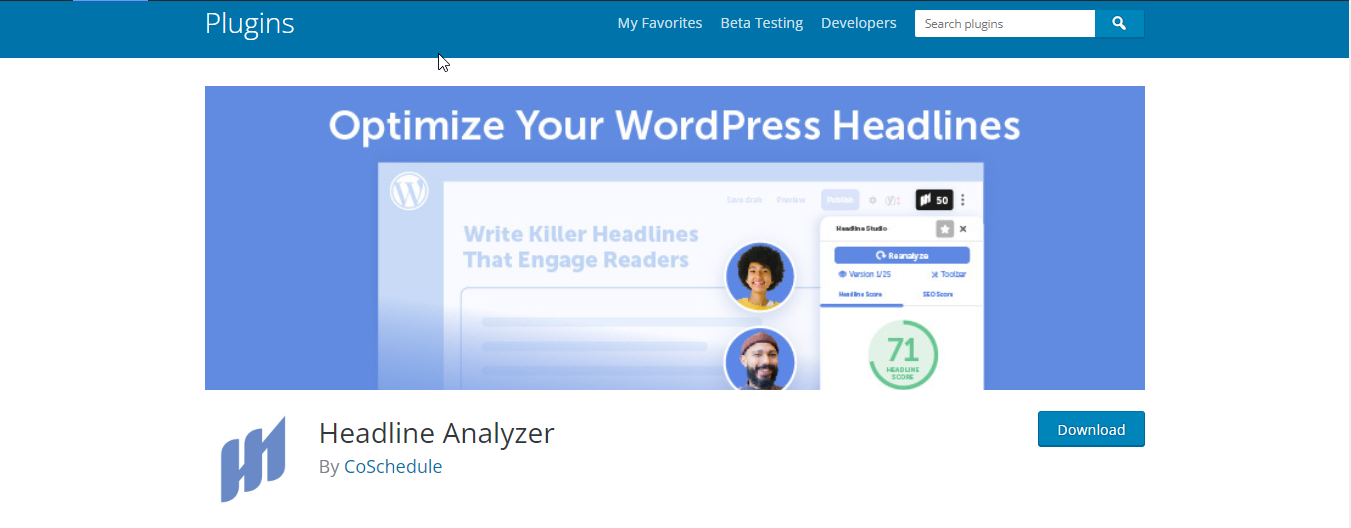Click the search magnifier button
Image resolution: width=1351 pixels, height=528 pixels.
(1119, 23)
